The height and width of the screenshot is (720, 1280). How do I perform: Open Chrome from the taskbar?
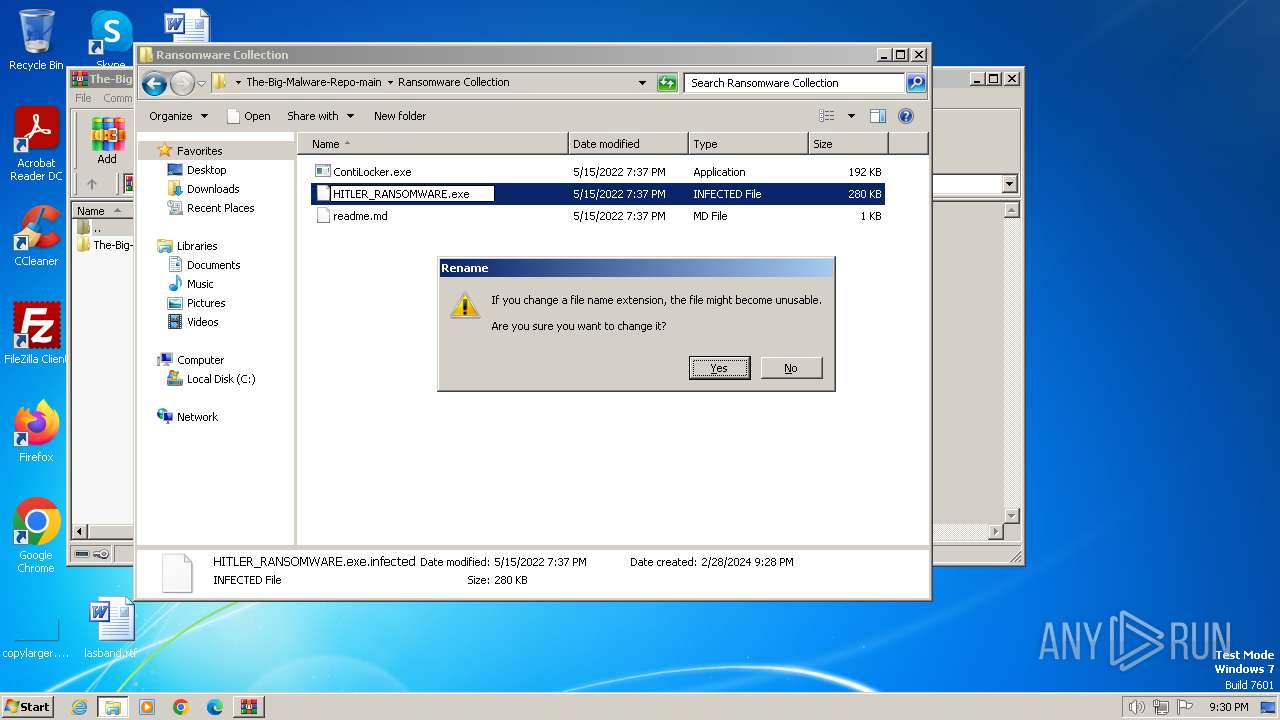tap(181, 707)
